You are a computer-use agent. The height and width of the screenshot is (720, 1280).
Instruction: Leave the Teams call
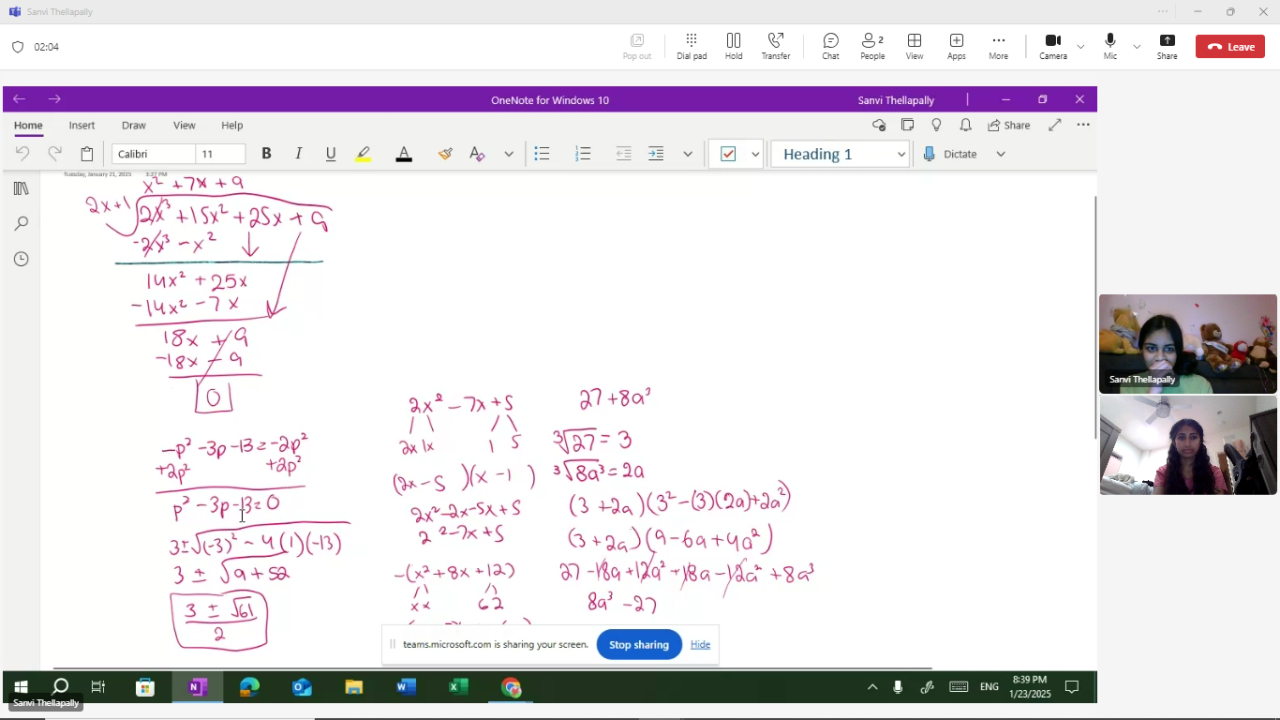[x=1230, y=47]
